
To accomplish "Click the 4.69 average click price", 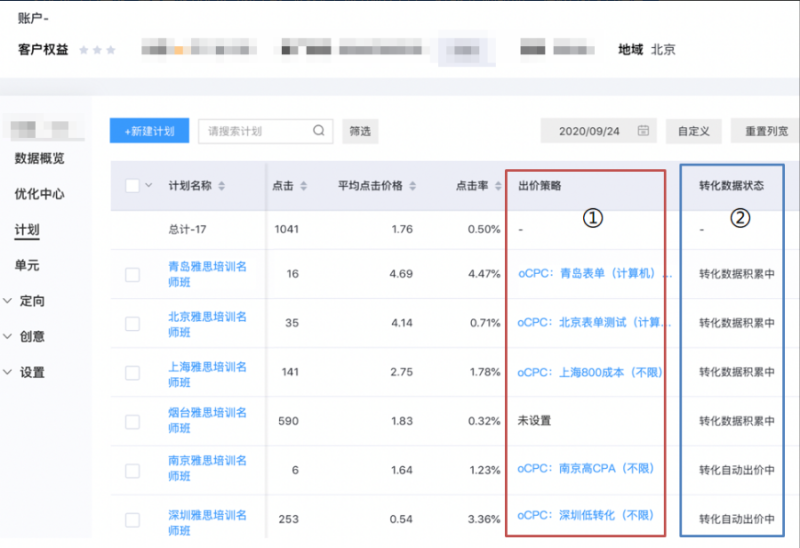I will tap(401, 274).
